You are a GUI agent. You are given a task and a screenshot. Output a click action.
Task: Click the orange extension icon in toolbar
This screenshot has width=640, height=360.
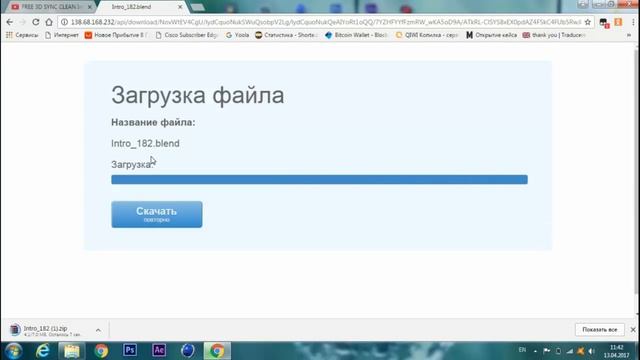pyautogui.click(x=618, y=22)
